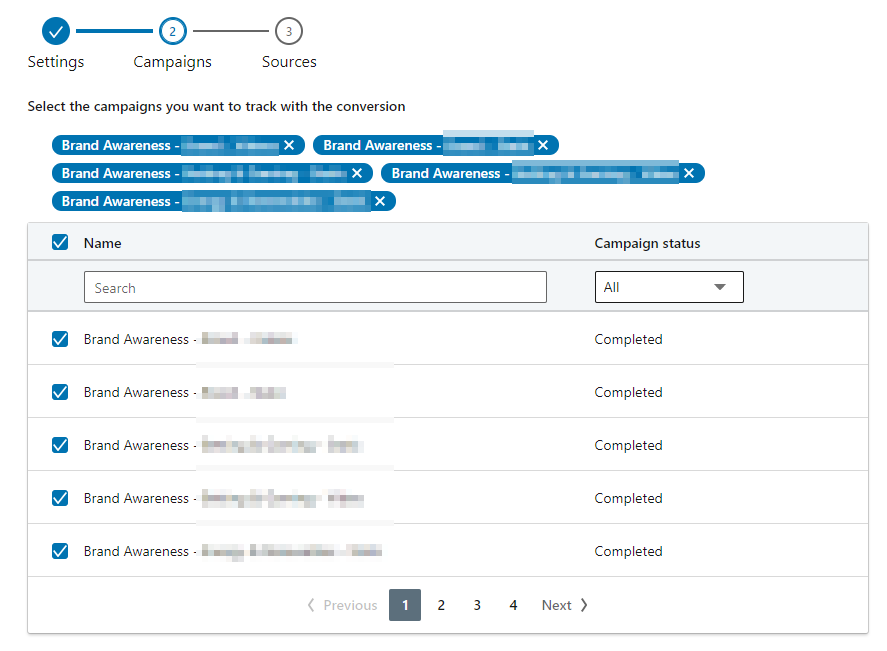Select the step 2 Campaigns circle
887x651 pixels.
coord(173,31)
